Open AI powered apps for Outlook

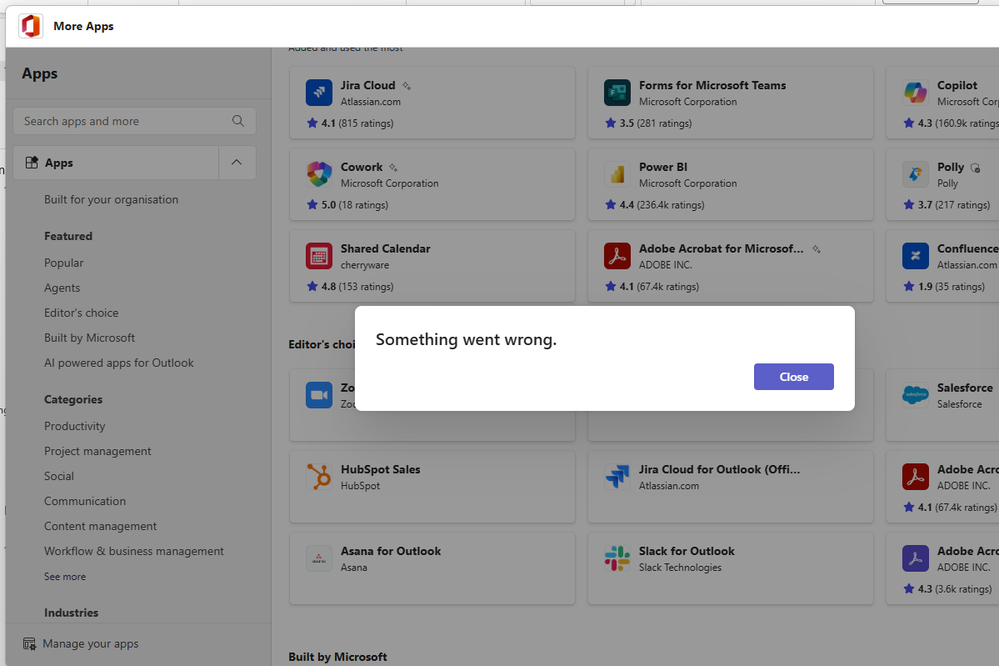[x=119, y=363]
